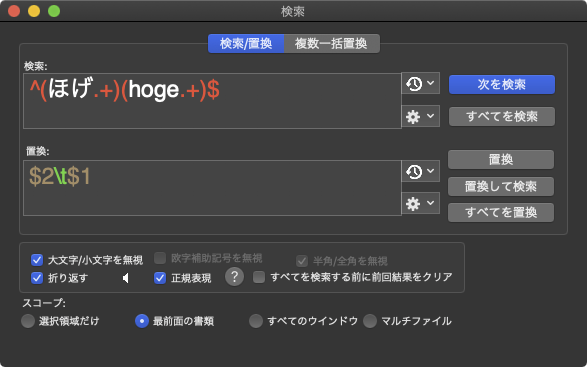Open search history clock icon beside 検索 field
Screen dimensions: 587x367
pyautogui.click(x=420, y=83)
